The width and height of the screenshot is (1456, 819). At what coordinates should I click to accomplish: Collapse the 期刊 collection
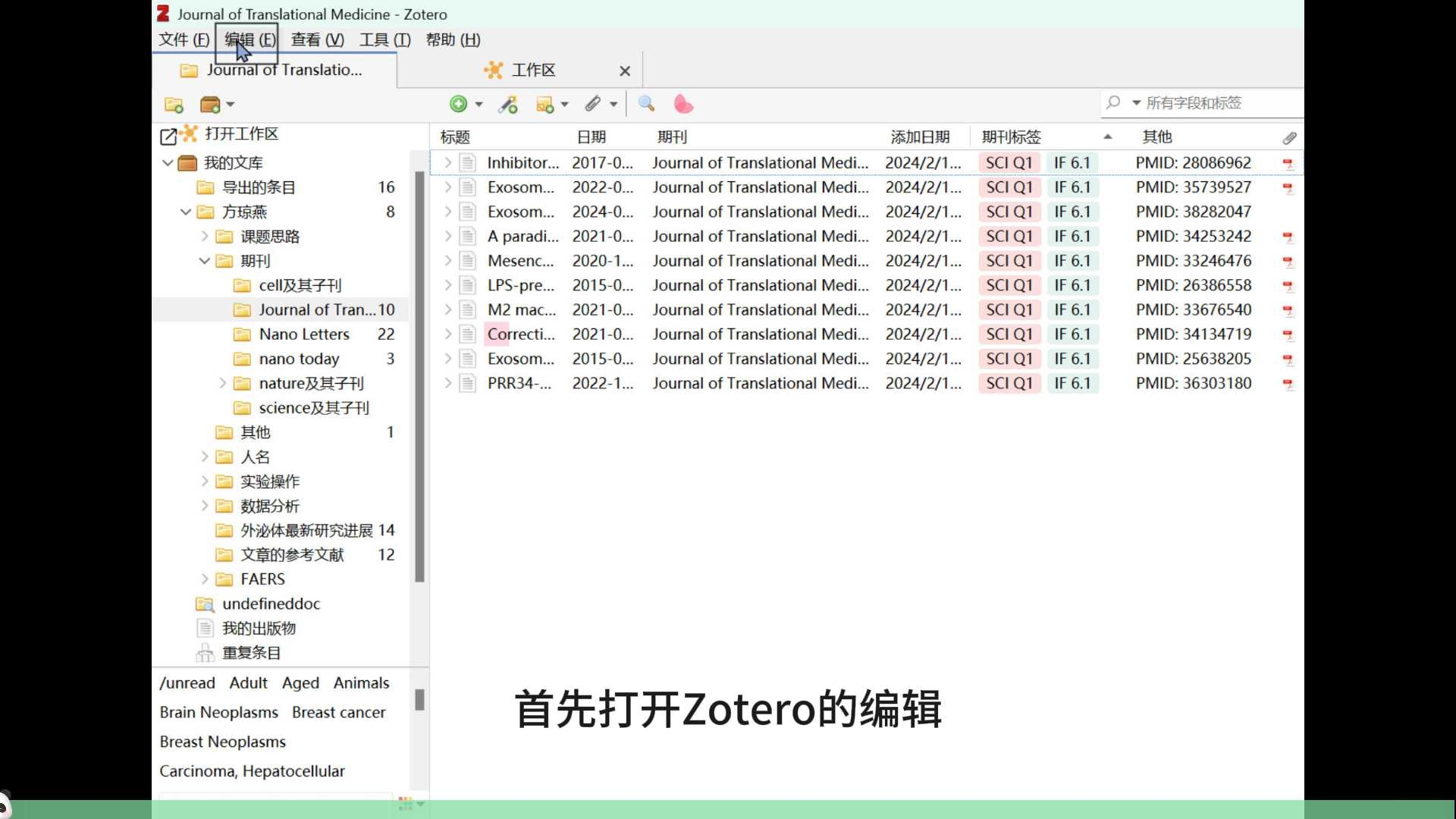(x=205, y=261)
